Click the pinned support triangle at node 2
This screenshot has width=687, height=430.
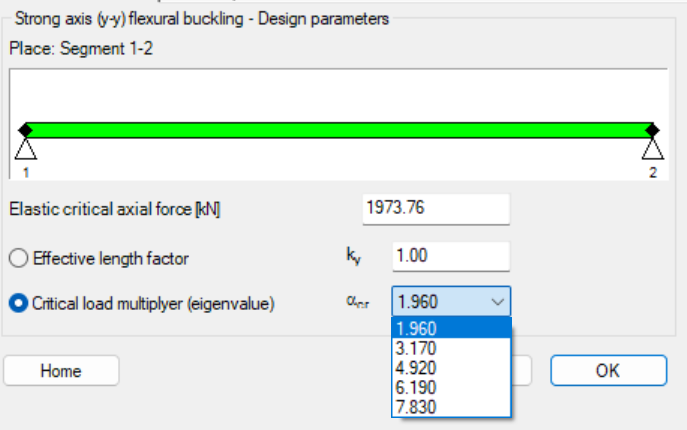[653, 149]
